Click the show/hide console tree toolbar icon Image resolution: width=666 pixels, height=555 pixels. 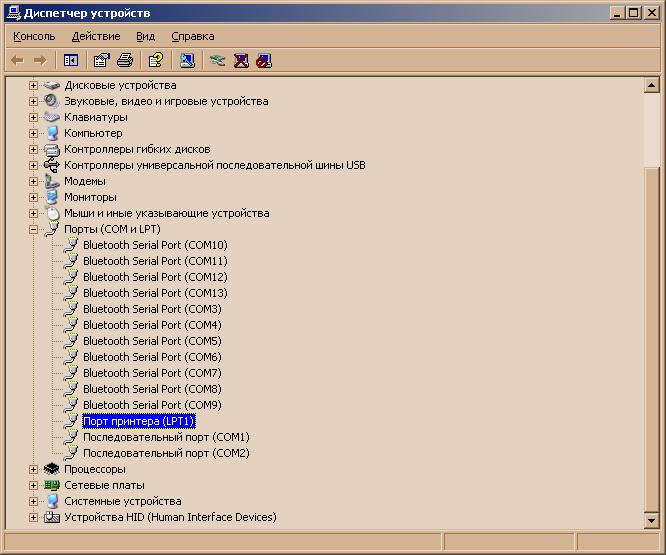click(x=71, y=60)
